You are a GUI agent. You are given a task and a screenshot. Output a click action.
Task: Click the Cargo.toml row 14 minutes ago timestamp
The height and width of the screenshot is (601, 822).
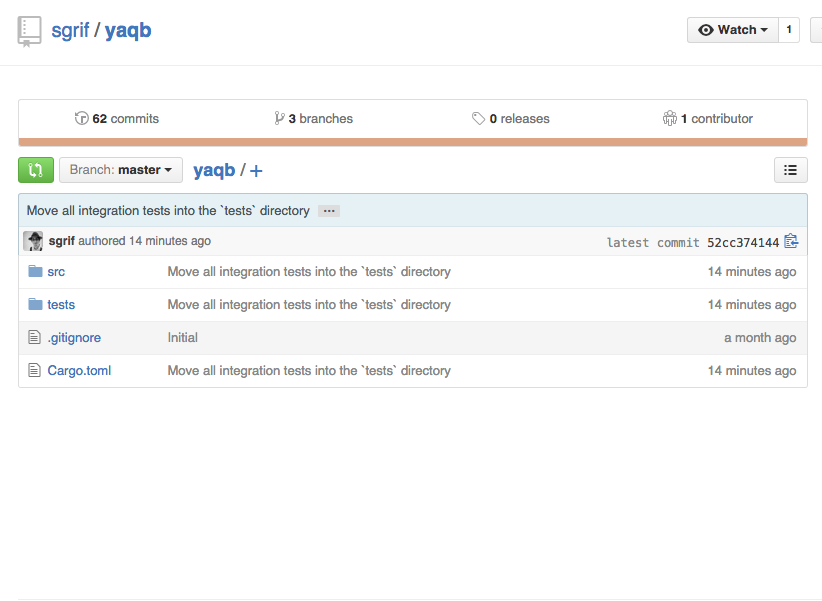point(752,371)
